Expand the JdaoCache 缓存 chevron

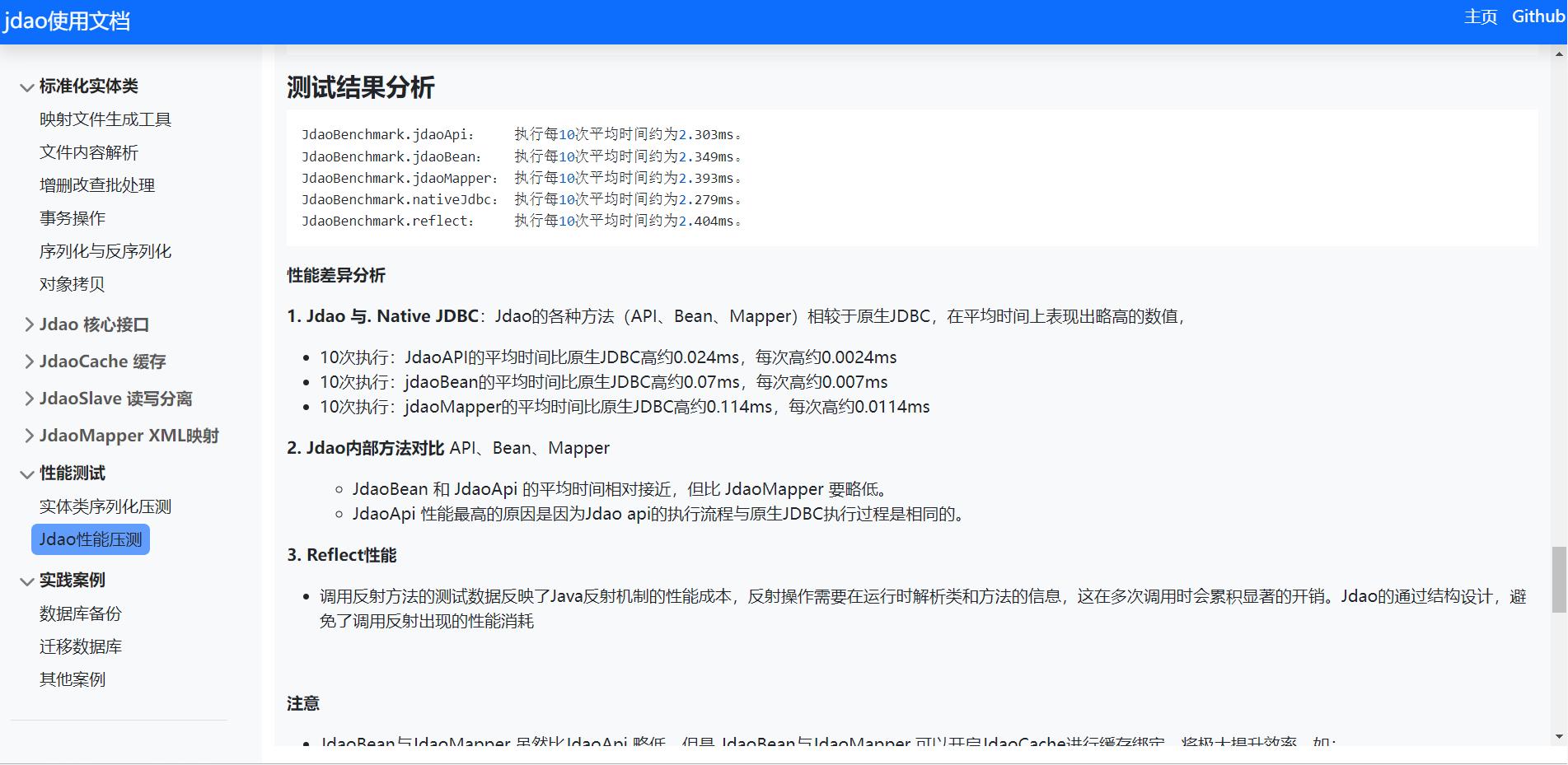(x=29, y=362)
